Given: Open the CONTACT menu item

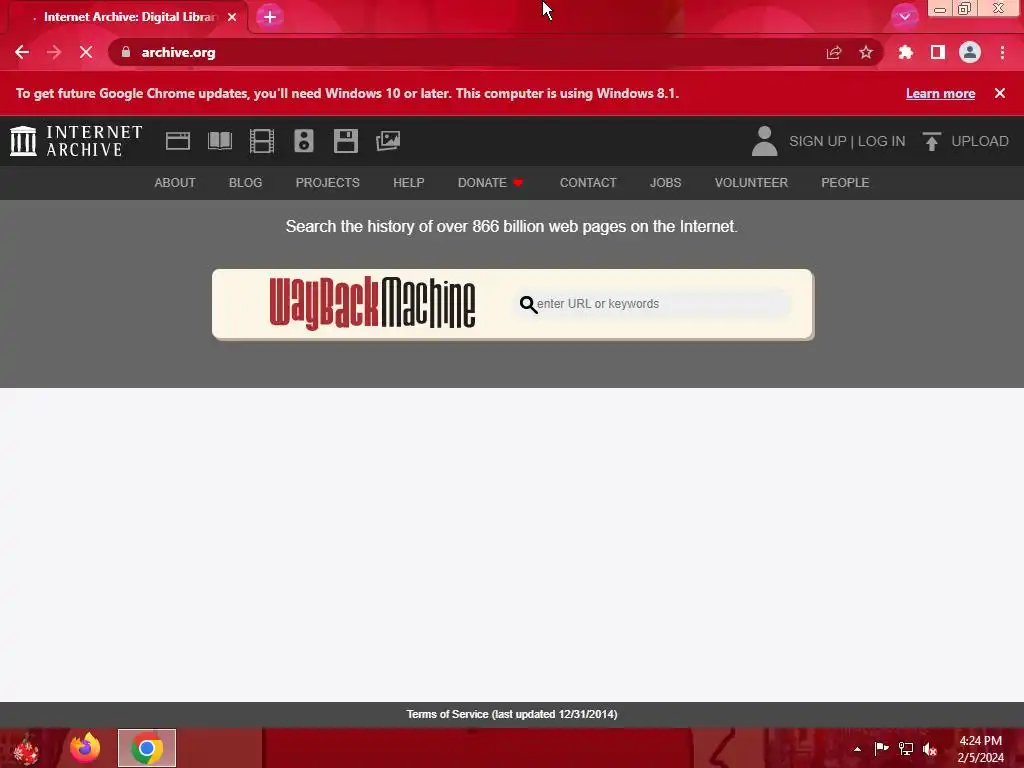Looking at the screenshot, I should tap(588, 183).
